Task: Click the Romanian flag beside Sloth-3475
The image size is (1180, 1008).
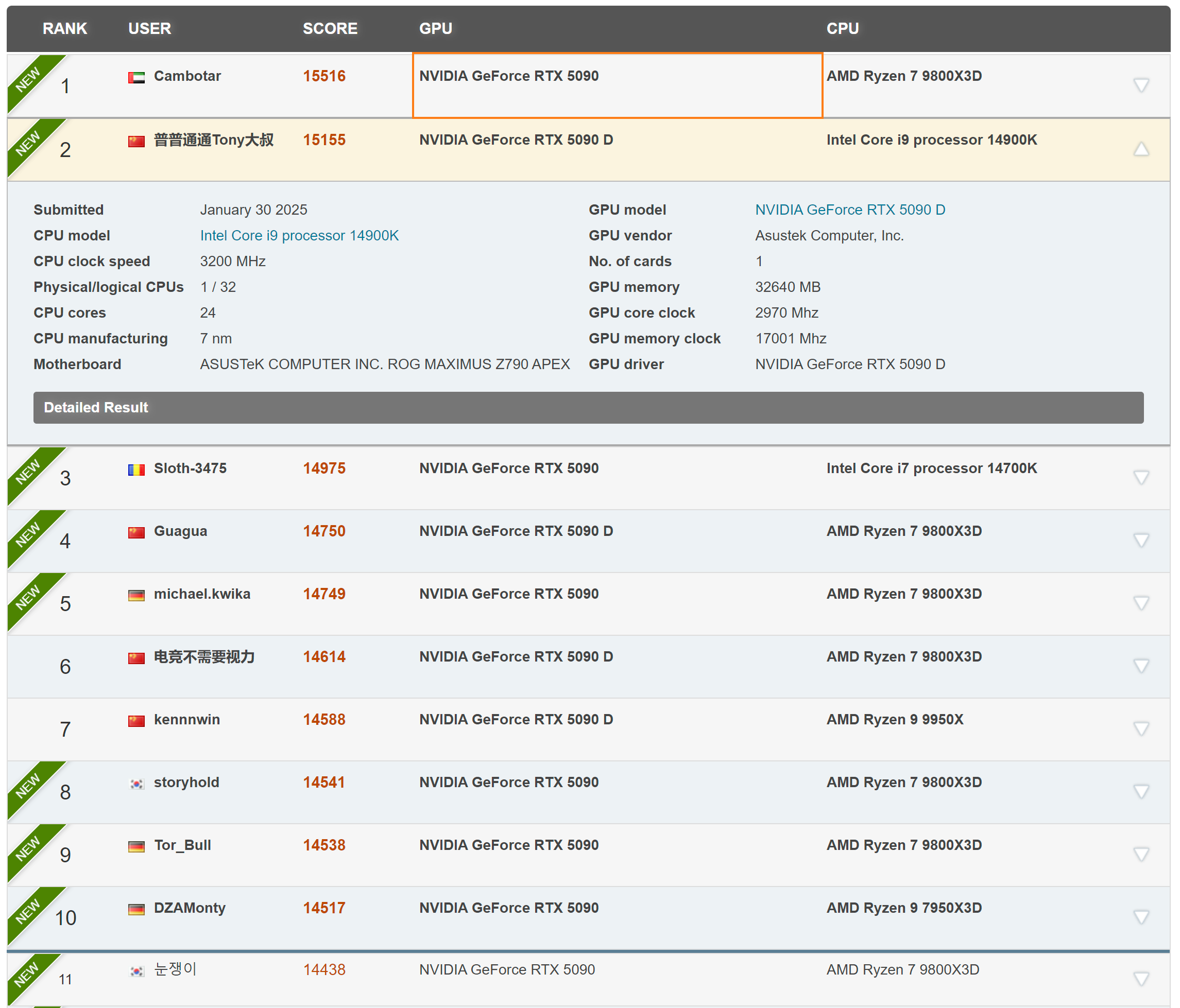Action: (136, 470)
